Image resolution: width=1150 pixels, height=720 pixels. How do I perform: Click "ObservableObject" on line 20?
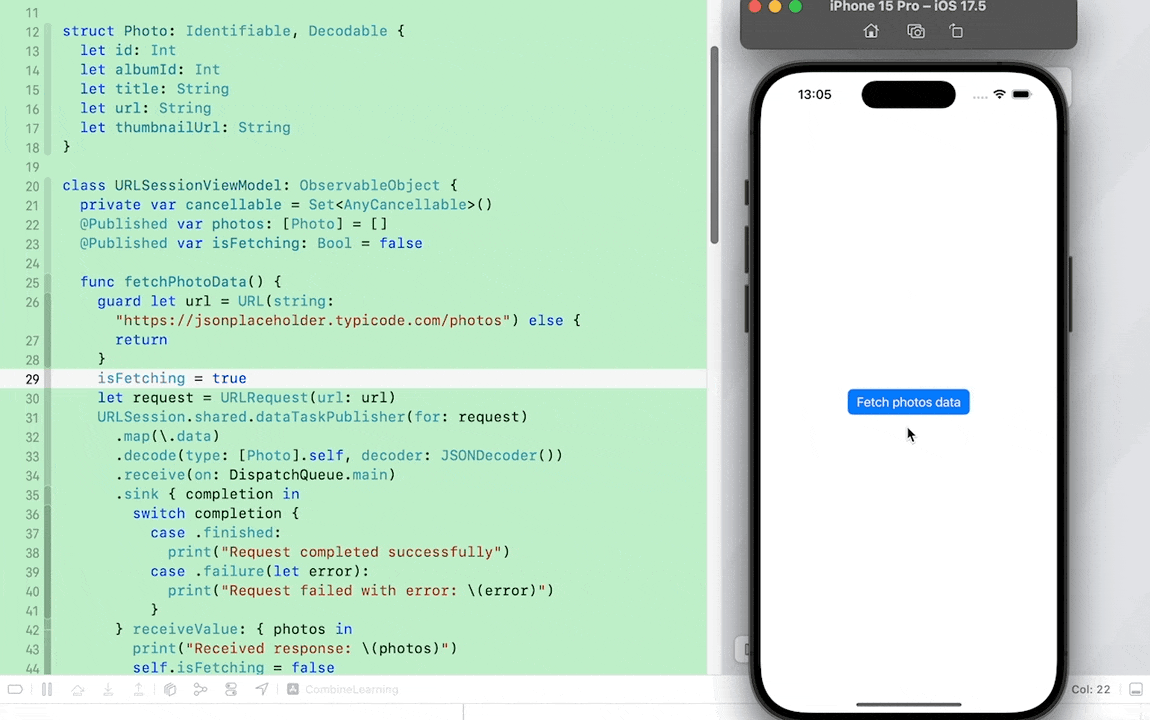click(x=370, y=185)
